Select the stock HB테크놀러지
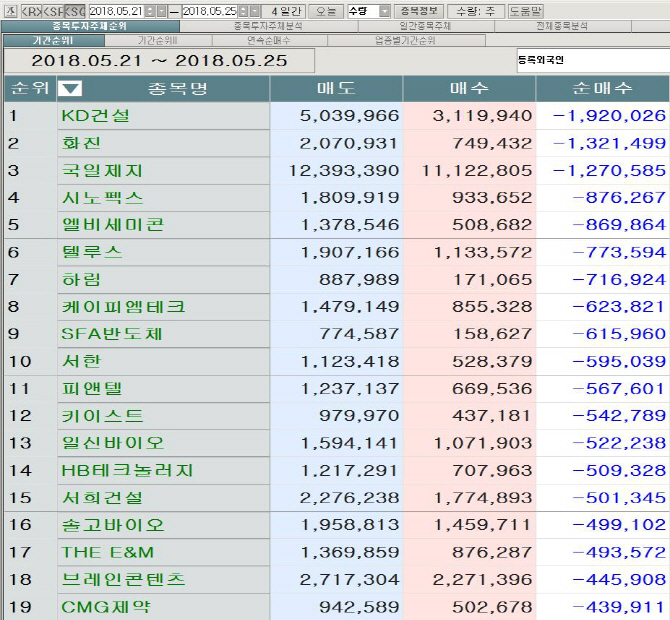Image resolution: width=670 pixels, height=620 pixels. point(127,470)
